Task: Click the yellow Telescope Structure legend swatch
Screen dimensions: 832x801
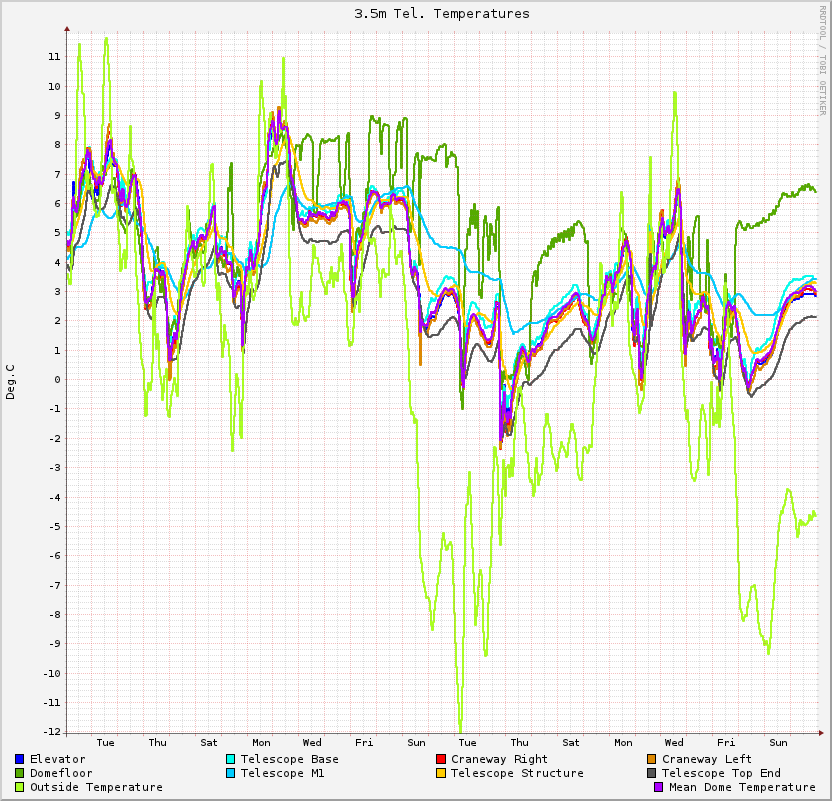Action: [441, 774]
